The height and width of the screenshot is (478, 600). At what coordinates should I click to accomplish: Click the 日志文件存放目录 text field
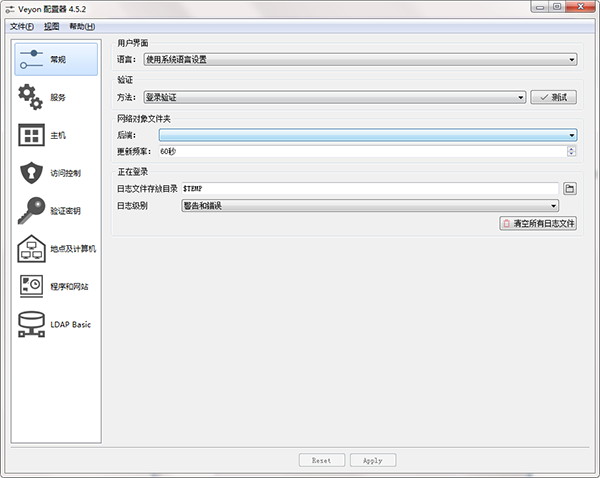pyautogui.click(x=368, y=189)
